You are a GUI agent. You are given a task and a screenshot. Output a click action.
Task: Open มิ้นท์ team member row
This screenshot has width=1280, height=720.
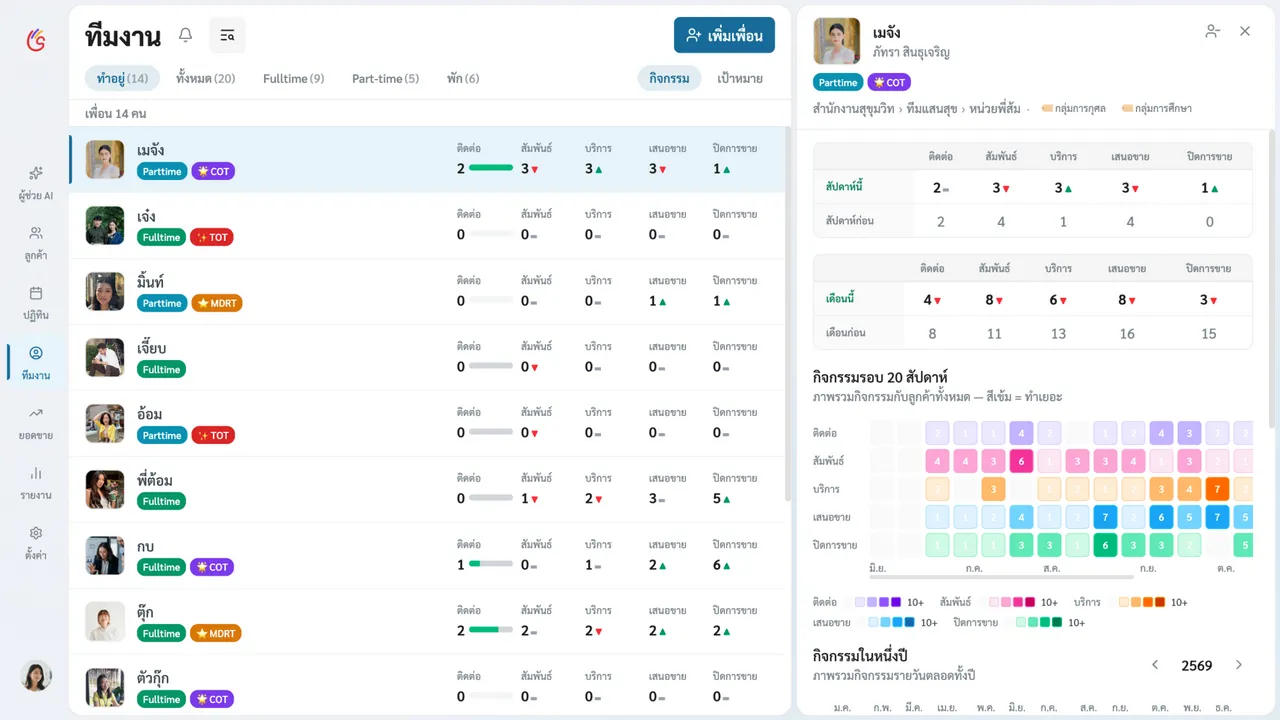pos(427,292)
